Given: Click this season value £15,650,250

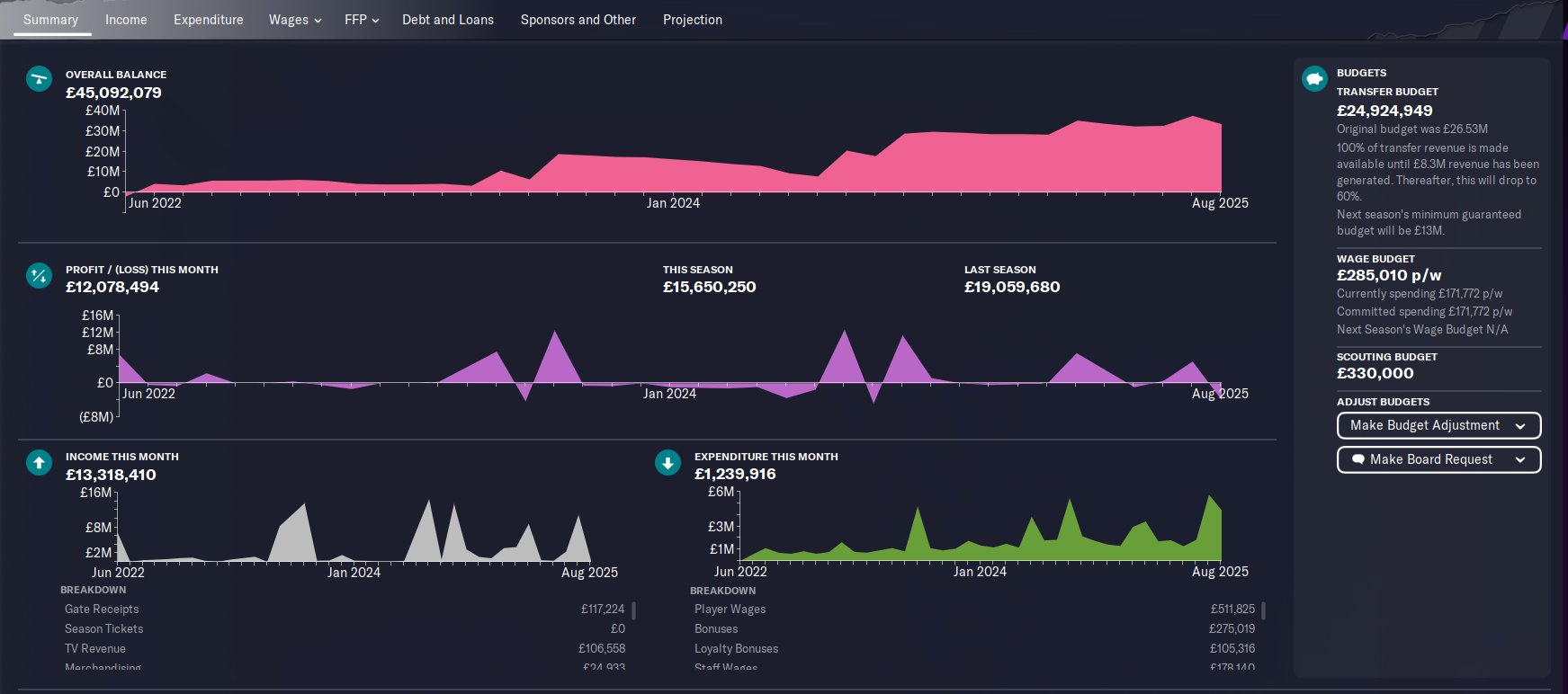Looking at the screenshot, I should tap(709, 287).
